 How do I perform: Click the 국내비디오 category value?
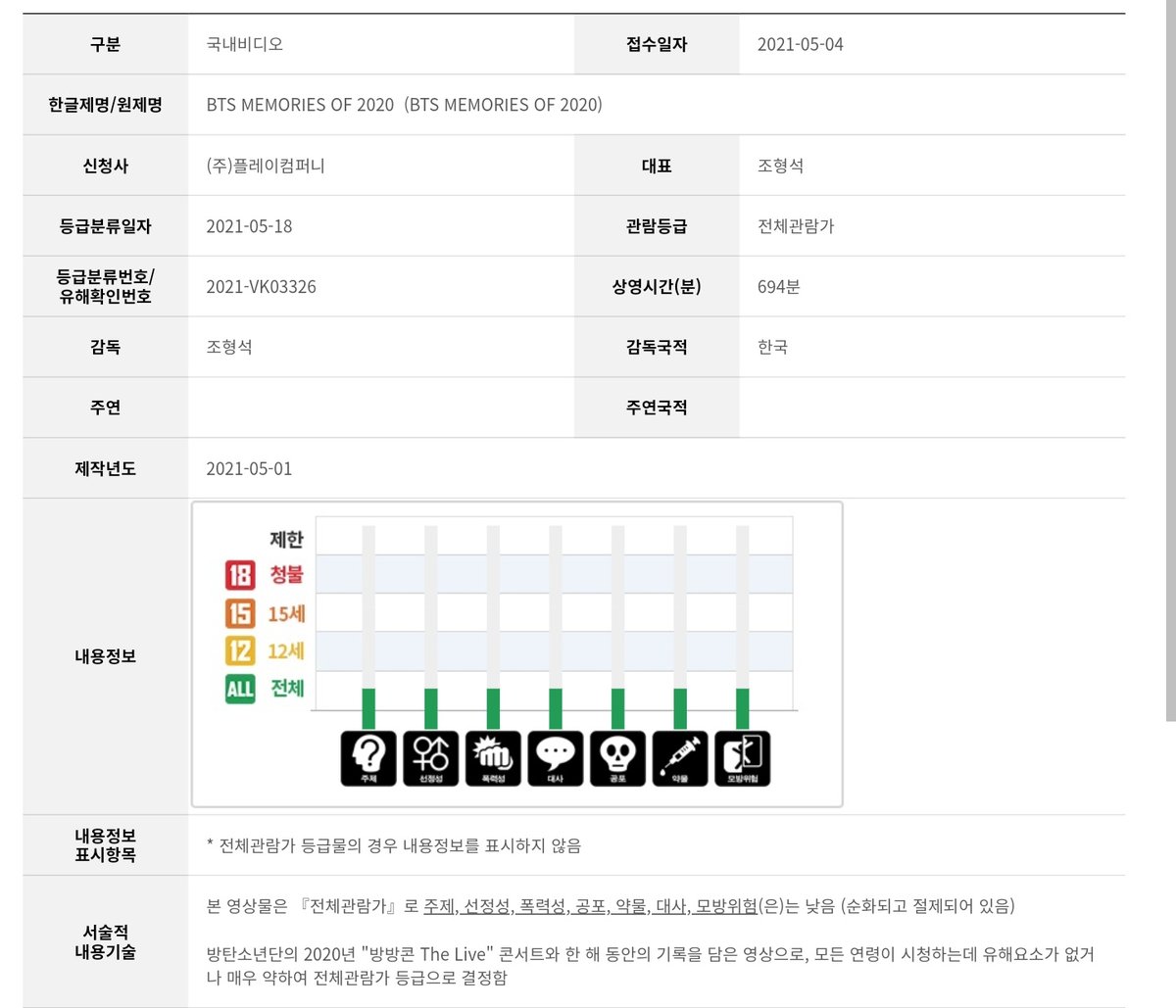[x=245, y=44]
